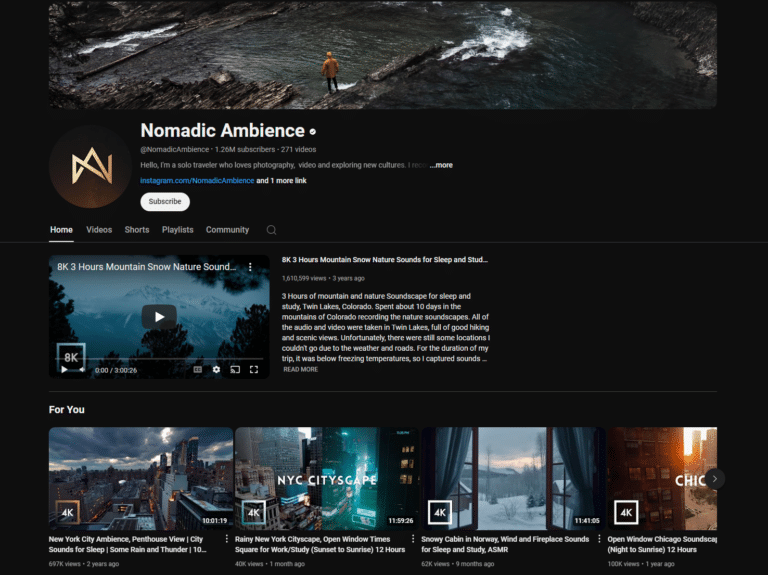This screenshot has width=768, height=575.
Task: Open the instagram.com/NomadicAmbience link
Action: click(x=197, y=181)
